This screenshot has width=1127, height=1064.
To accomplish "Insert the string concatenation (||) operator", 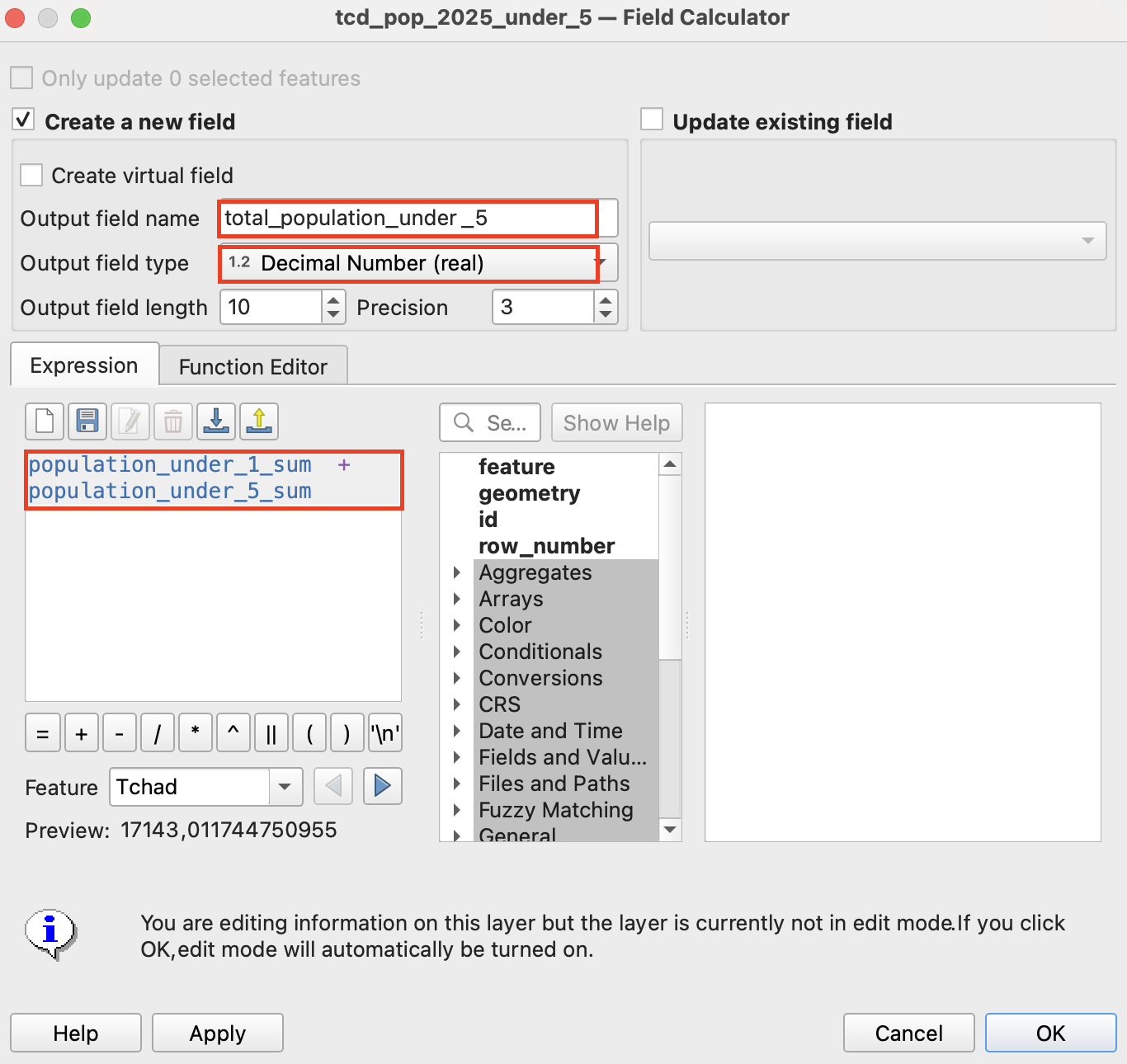I will coord(271,733).
